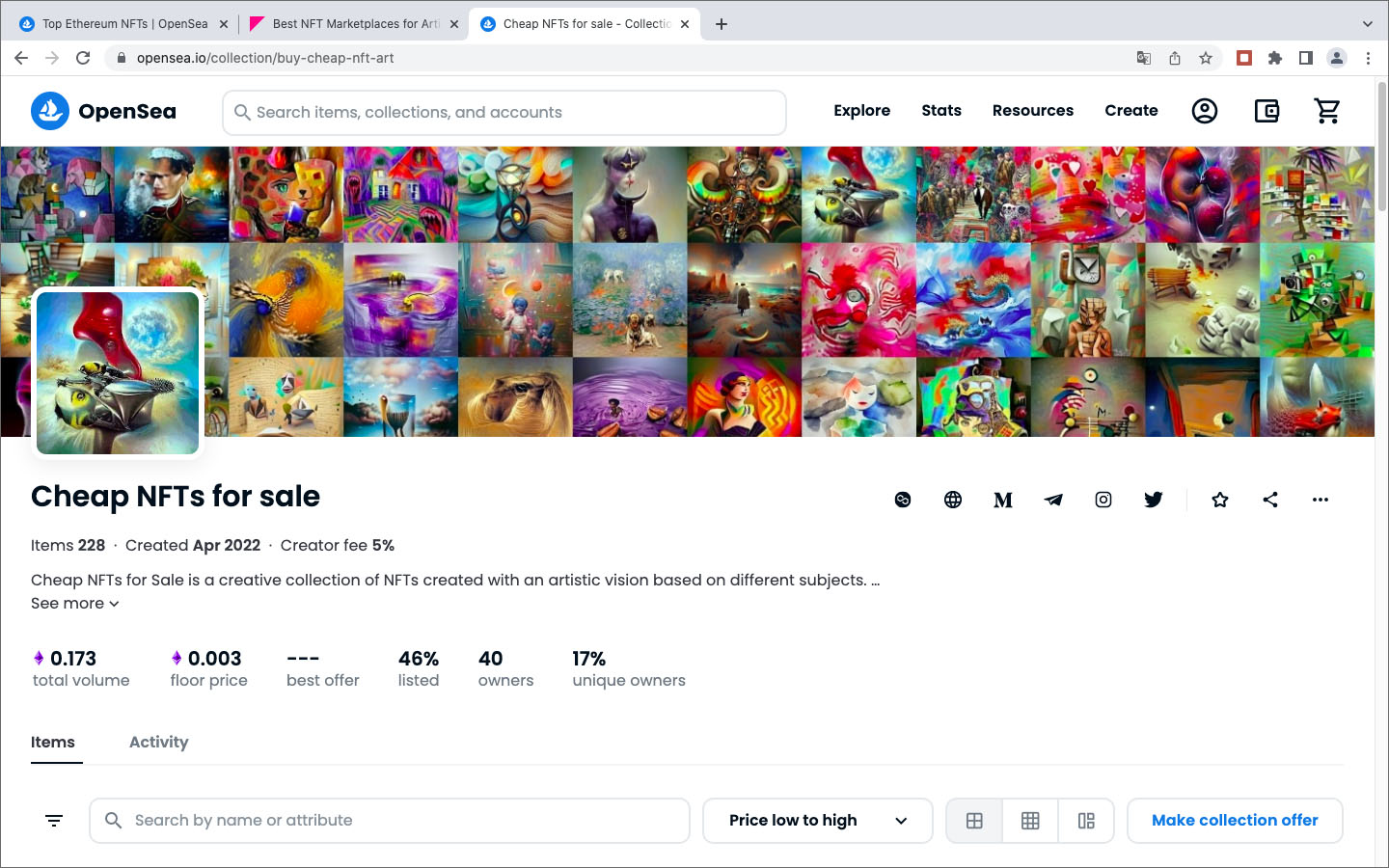Open the account profile icon
Screen dimensions: 1389x868
click(x=1205, y=111)
